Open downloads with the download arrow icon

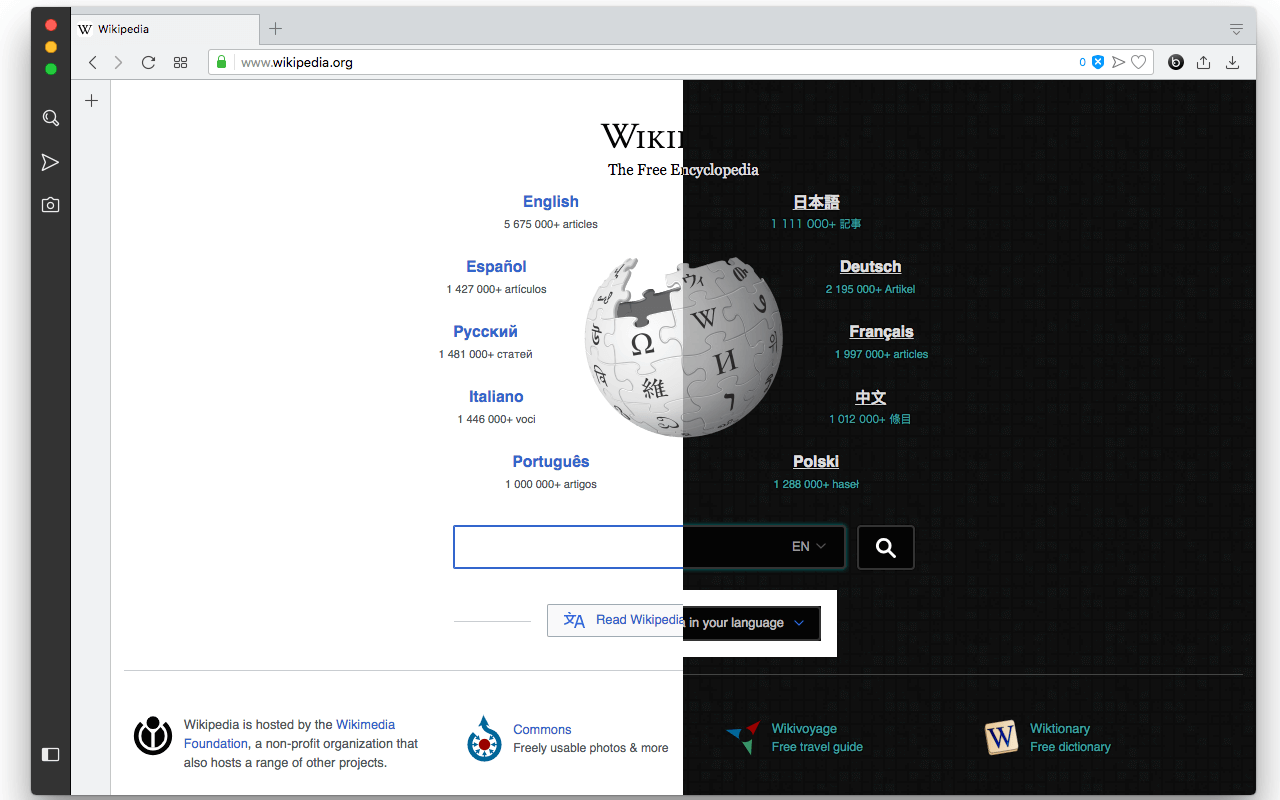coord(1232,62)
